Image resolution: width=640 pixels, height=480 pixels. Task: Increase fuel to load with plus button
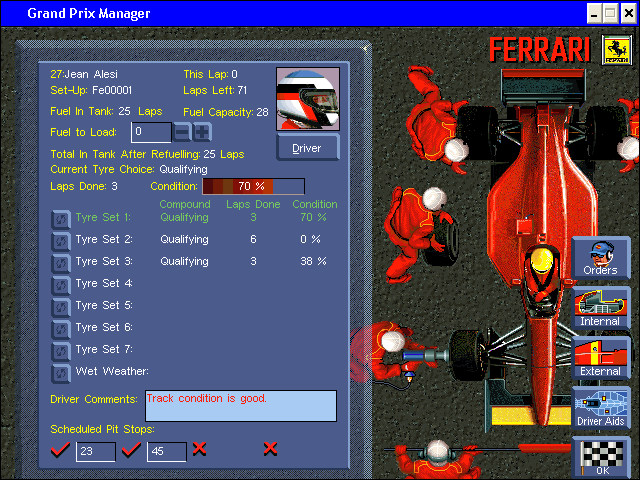[202, 132]
